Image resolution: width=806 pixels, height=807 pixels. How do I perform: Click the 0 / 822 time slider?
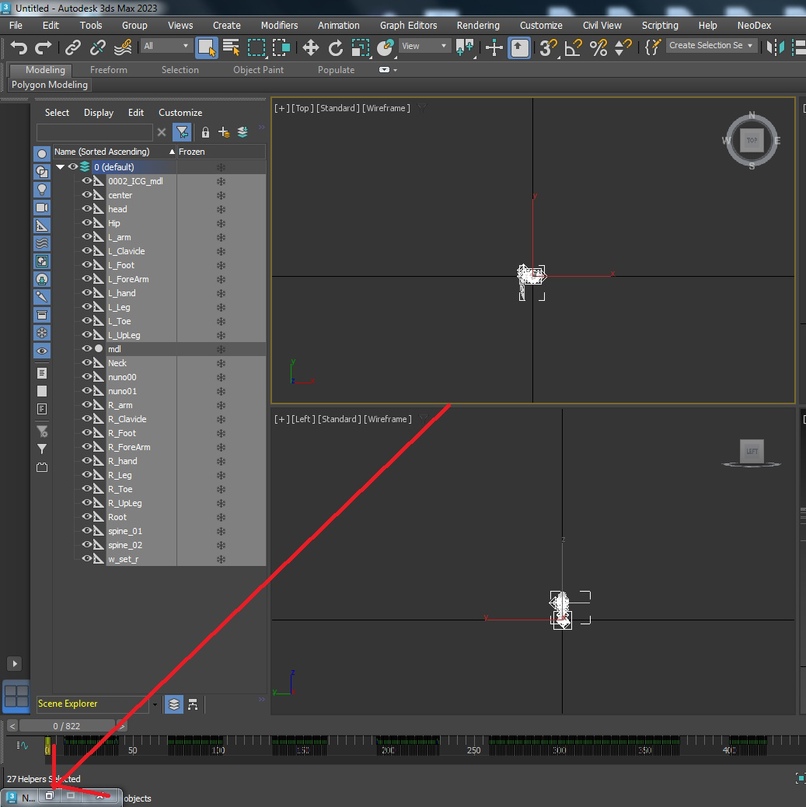coord(67,726)
